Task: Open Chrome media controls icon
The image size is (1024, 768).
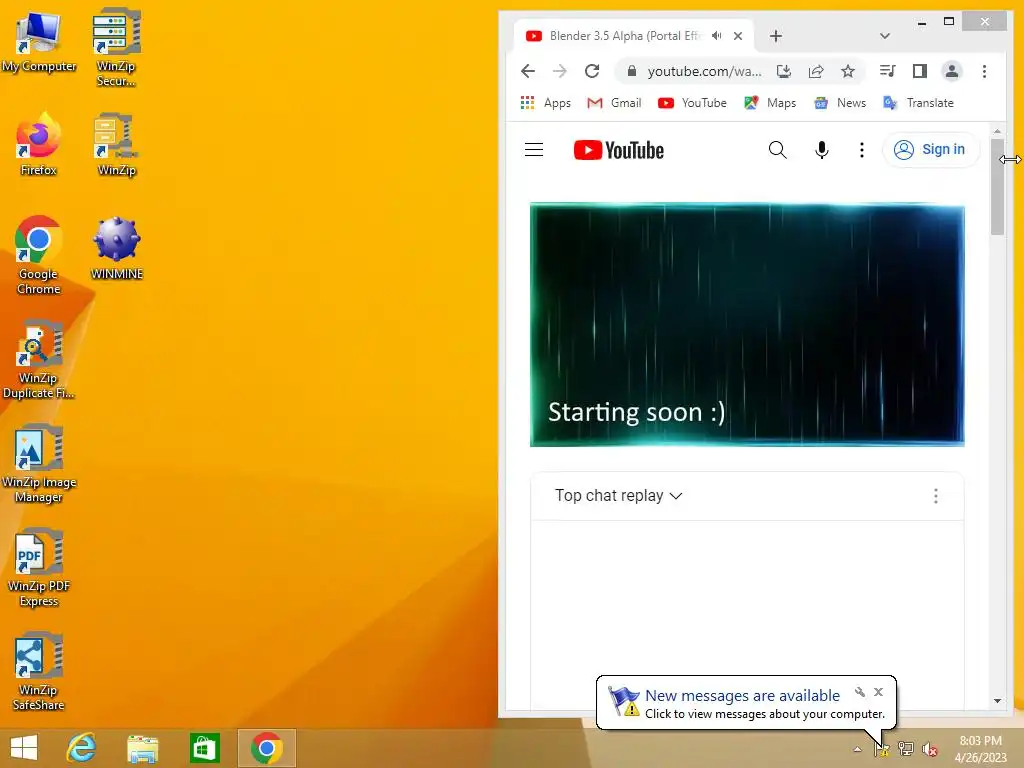Action: point(888,71)
